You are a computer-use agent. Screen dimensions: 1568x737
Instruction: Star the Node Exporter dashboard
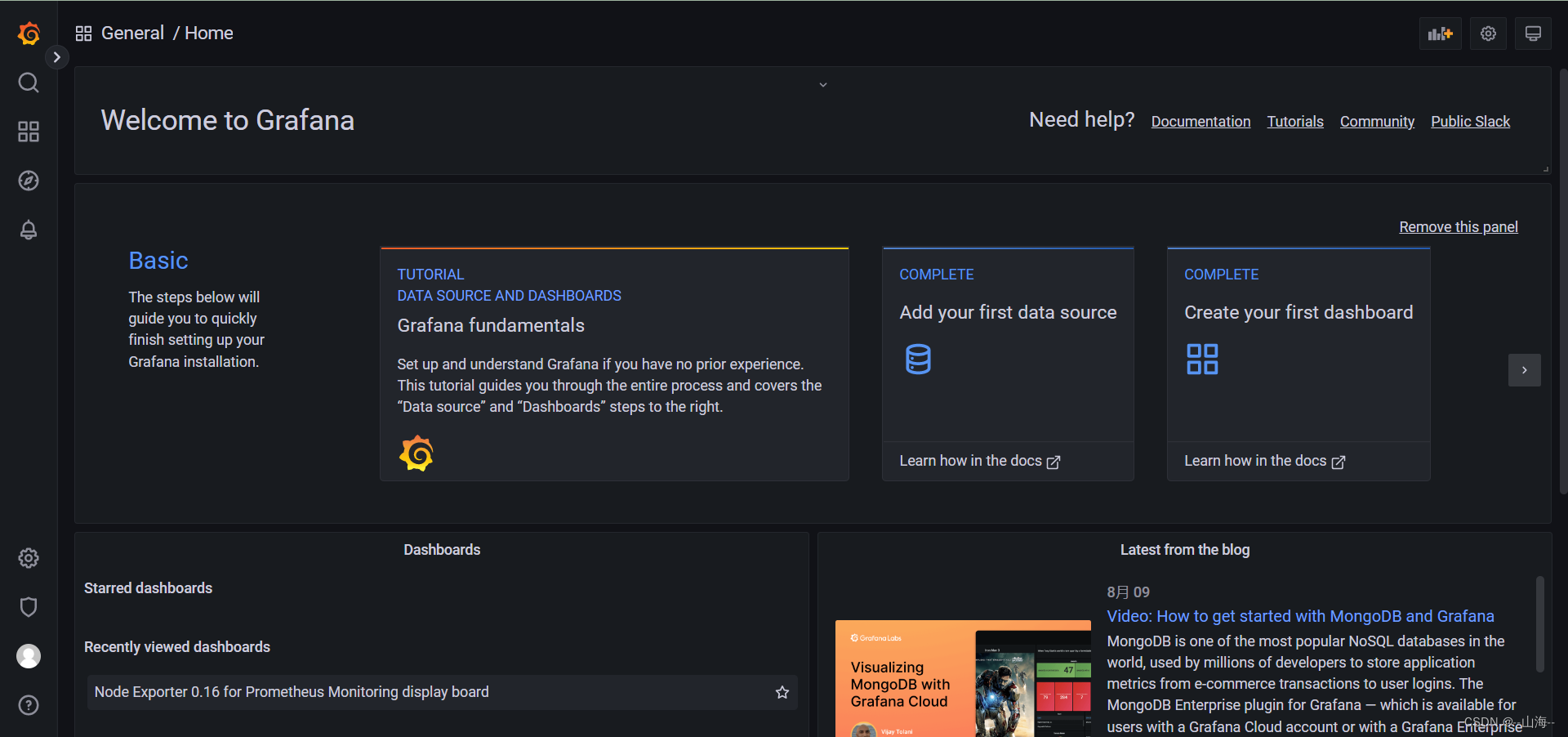tap(782, 692)
